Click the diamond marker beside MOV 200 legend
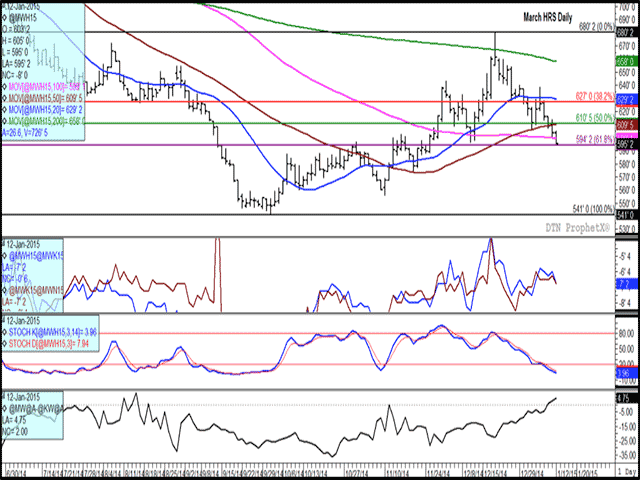This screenshot has width=640, height=480. point(4,121)
